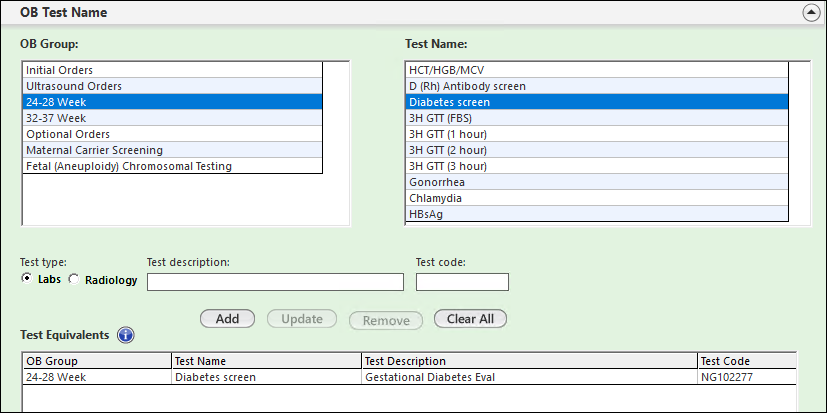Click the Add button
This screenshot has height=413, width=827.
pos(227,319)
